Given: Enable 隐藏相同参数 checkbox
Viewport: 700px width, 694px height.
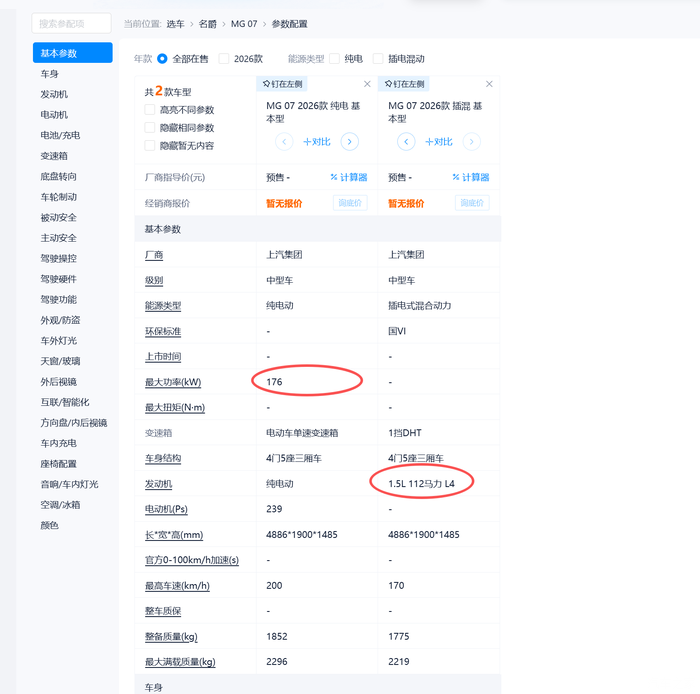Looking at the screenshot, I should click(150, 128).
